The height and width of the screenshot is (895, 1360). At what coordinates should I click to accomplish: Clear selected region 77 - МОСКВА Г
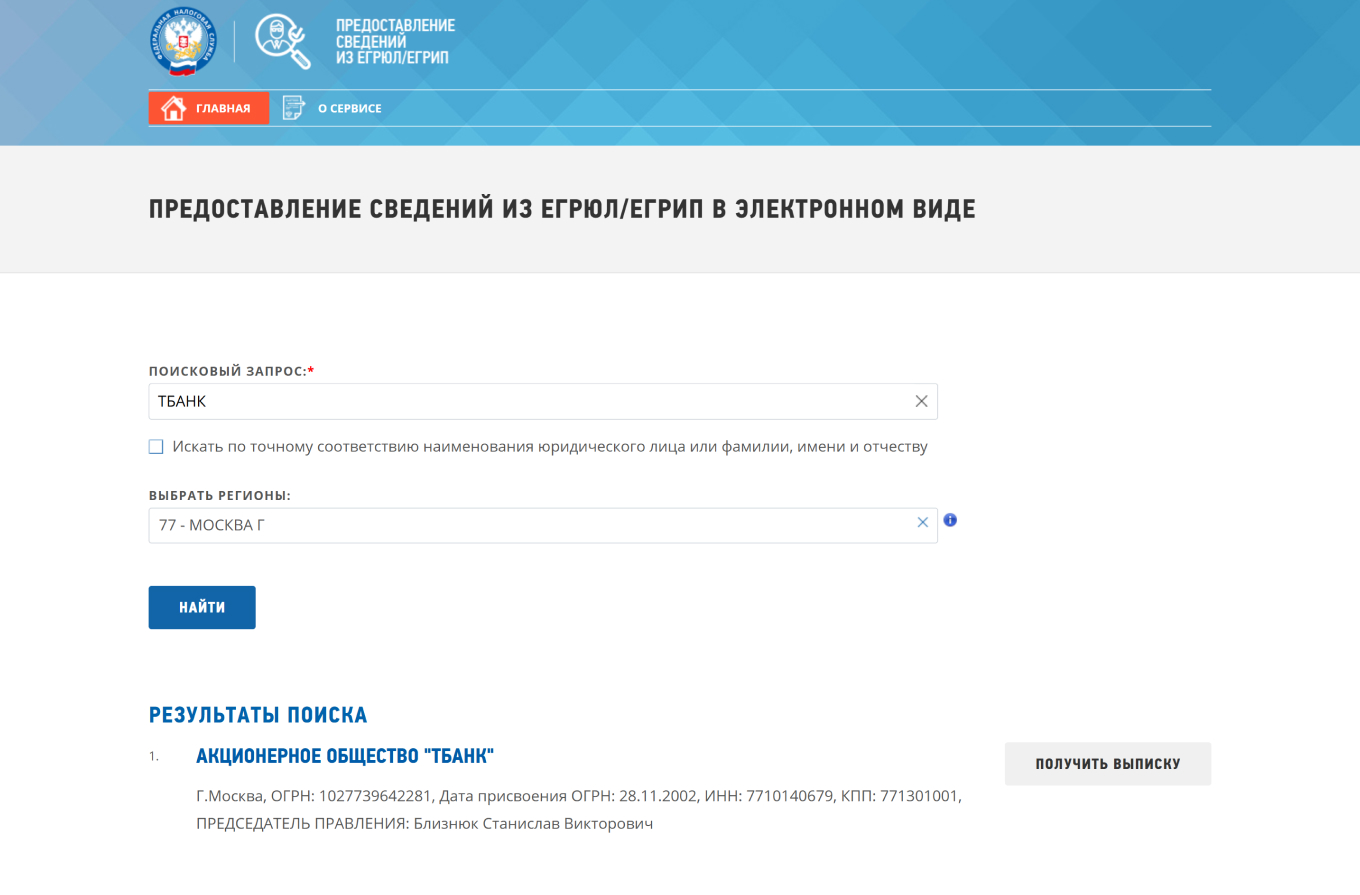(923, 522)
